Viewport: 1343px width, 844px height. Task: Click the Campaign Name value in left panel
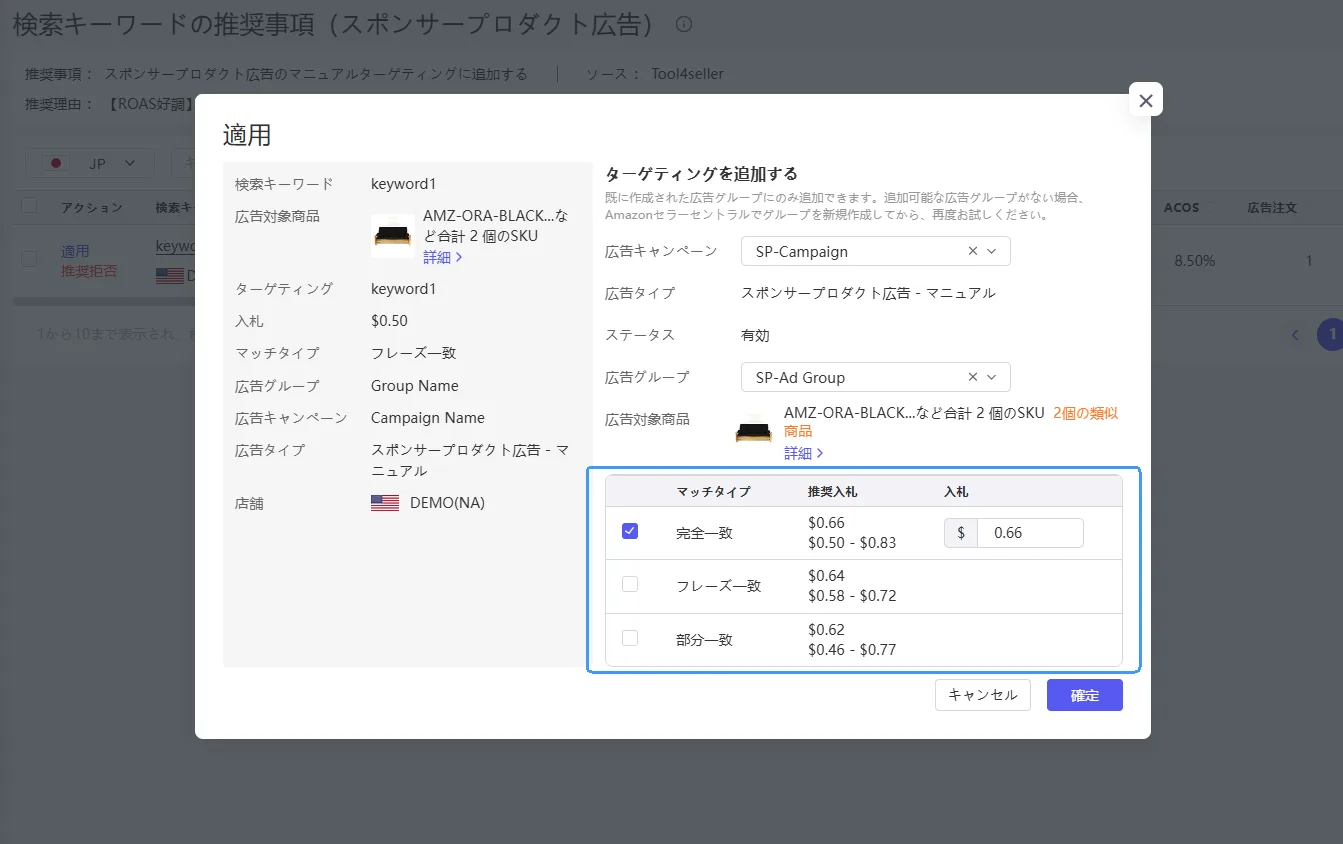click(428, 418)
